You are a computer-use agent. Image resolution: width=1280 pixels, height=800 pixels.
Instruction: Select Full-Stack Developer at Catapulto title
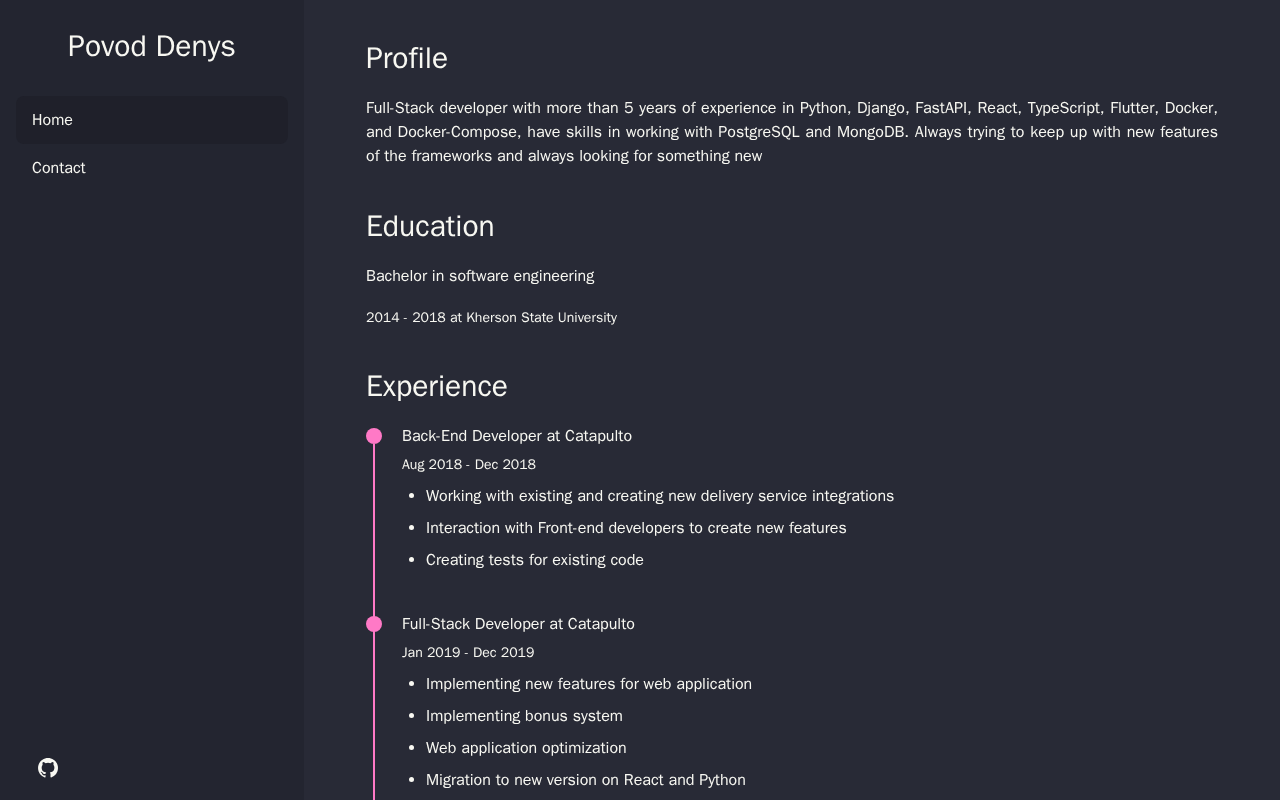click(x=518, y=624)
